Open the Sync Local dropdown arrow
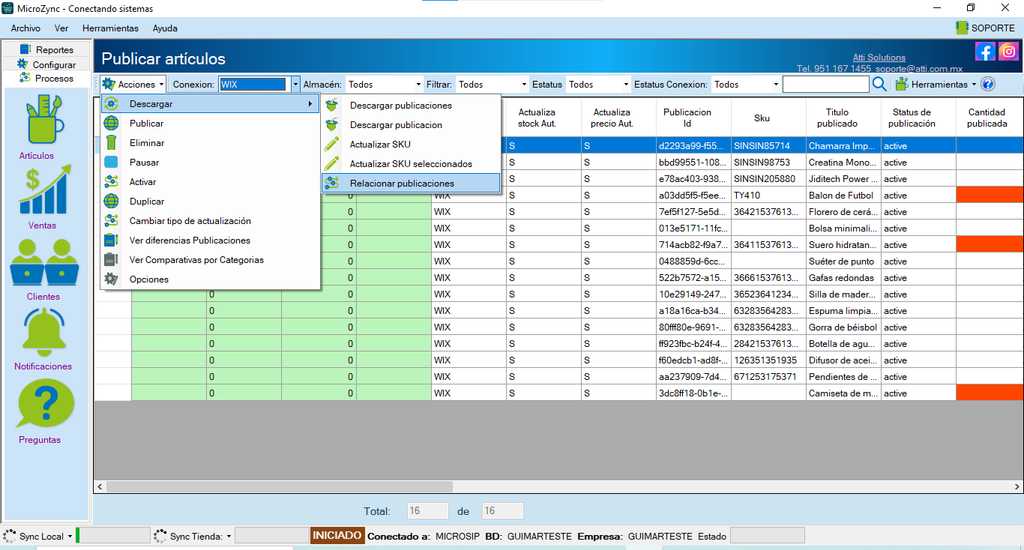Screen dimensions: 1024x550 [x=70, y=536]
